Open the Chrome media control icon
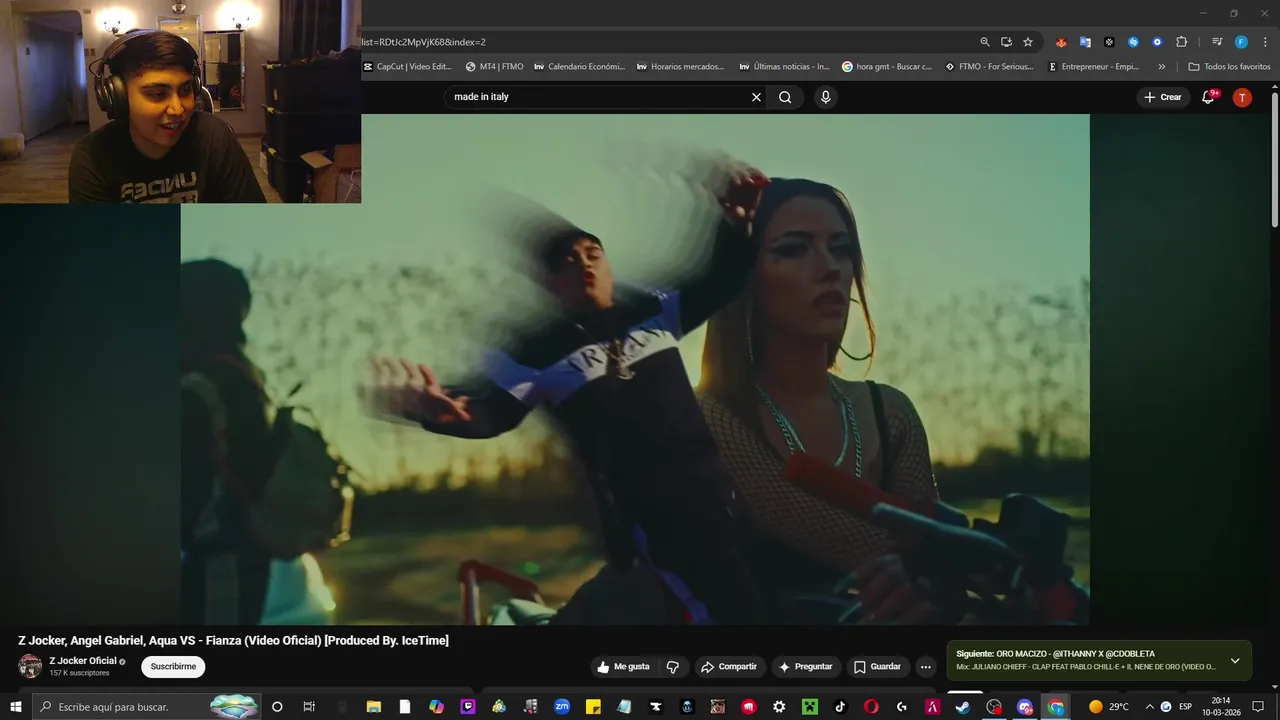1280x720 pixels. 1217,42
